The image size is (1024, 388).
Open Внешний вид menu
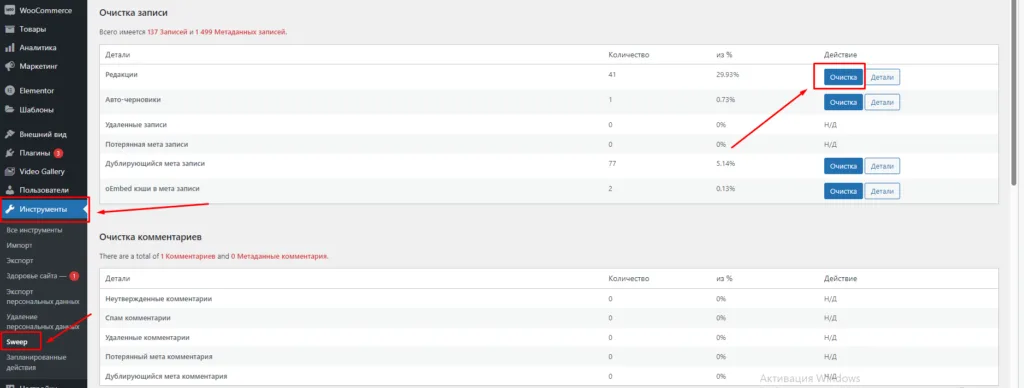(x=43, y=135)
